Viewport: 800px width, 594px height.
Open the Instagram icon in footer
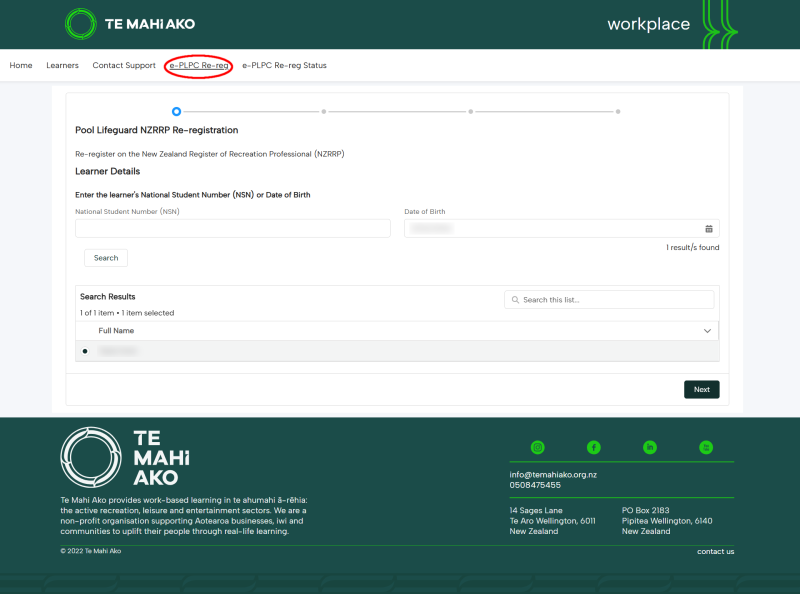click(x=537, y=448)
